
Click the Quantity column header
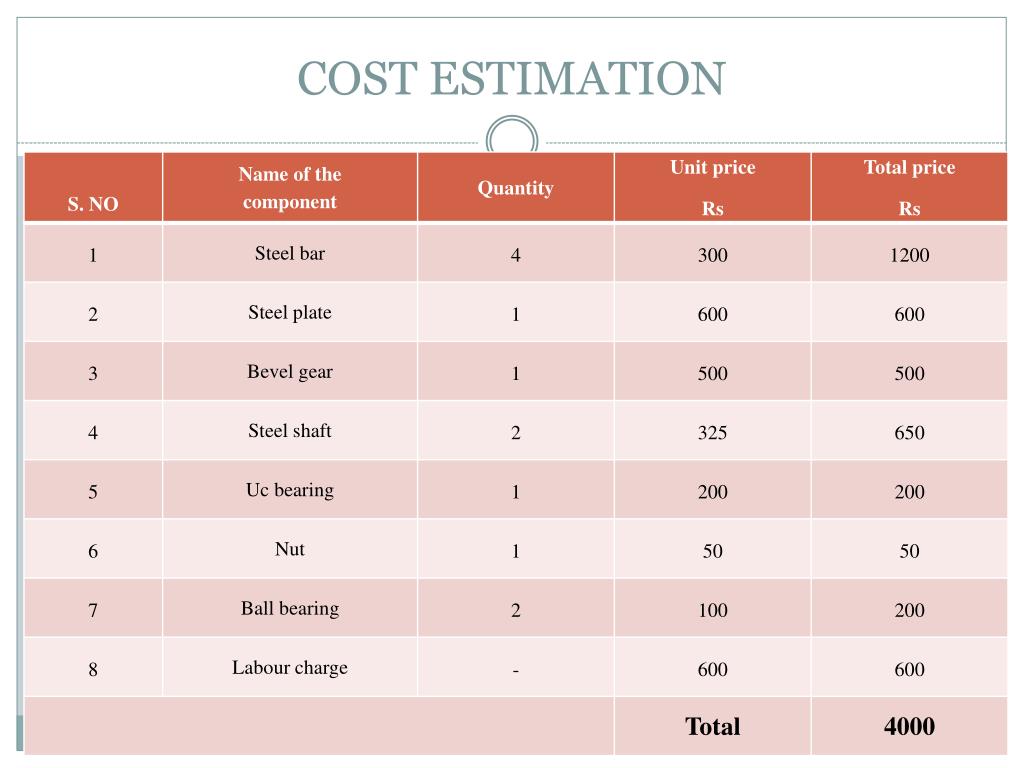(515, 188)
